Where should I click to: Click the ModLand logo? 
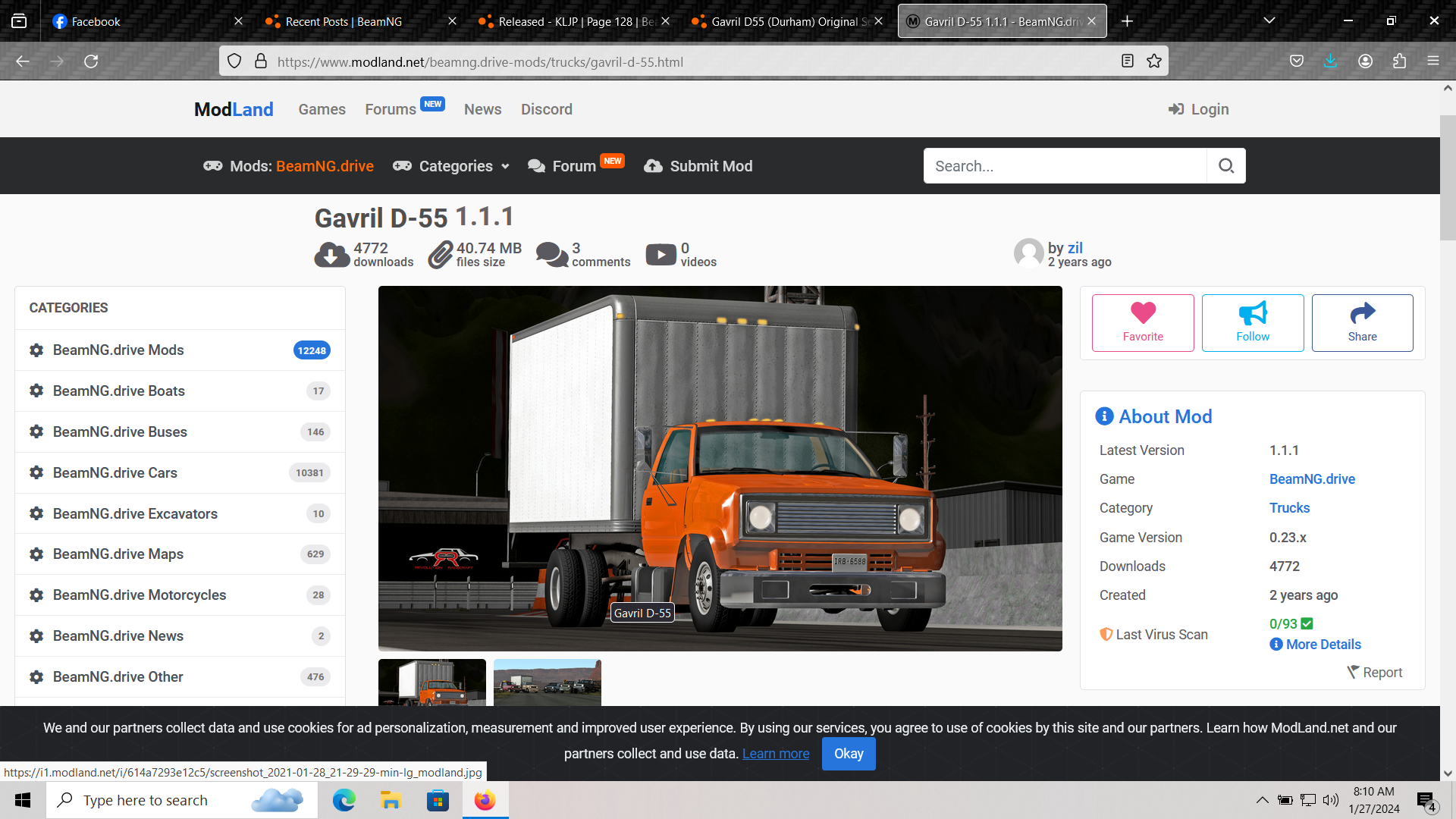[234, 109]
